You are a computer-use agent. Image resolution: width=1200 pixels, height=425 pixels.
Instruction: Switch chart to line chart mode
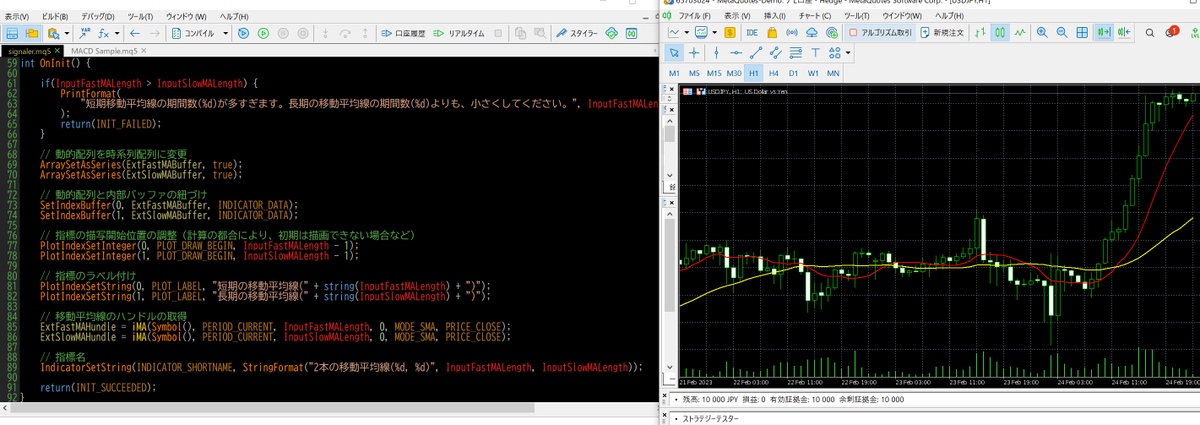[1020, 33]
